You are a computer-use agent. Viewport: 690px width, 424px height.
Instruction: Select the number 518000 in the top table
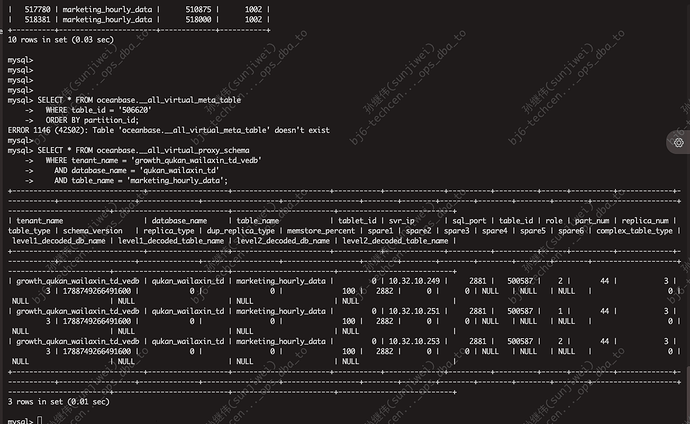pyautogui.click(x=198, y=19)
